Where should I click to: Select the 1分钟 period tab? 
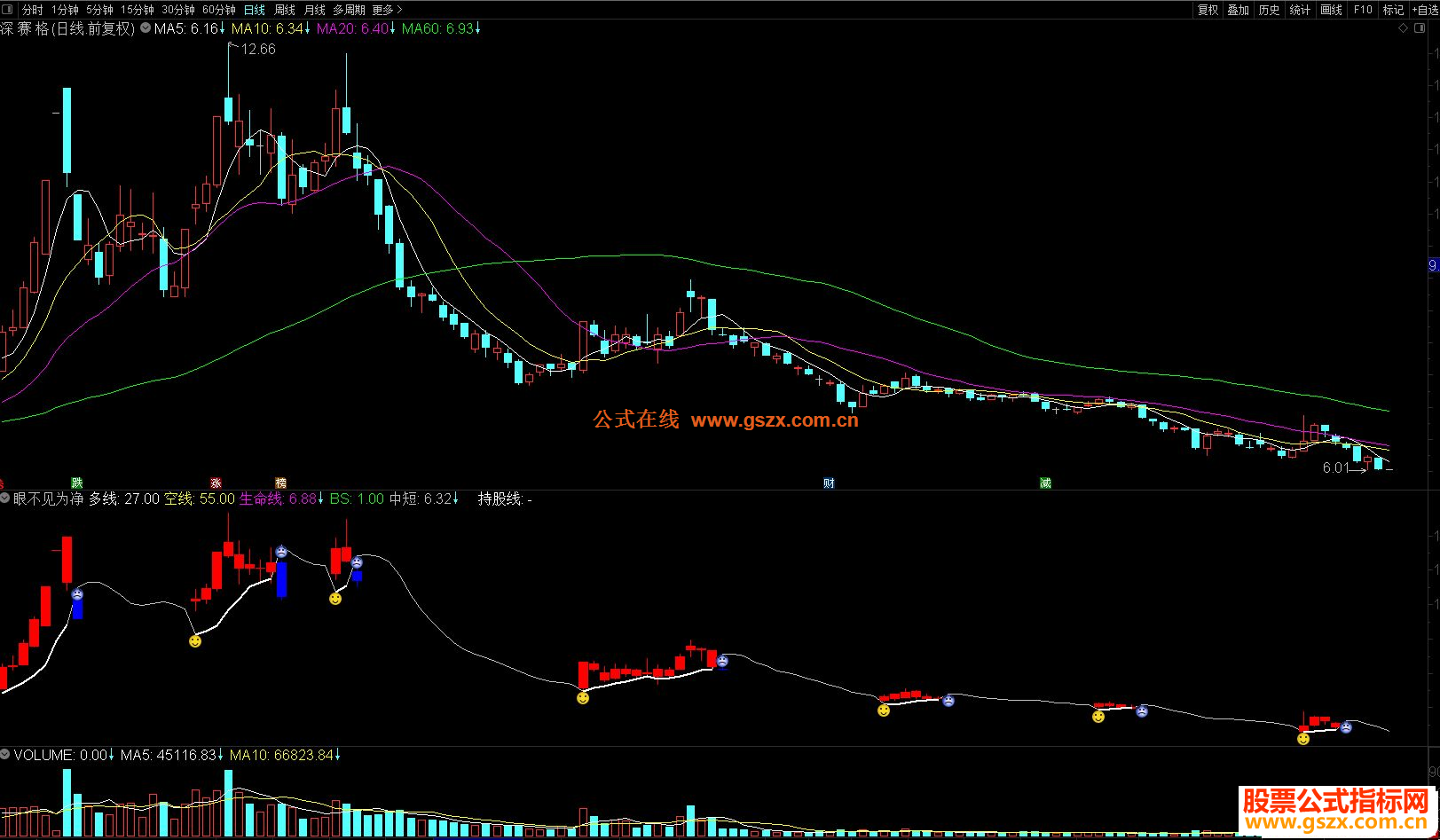(x=66, y=10)
